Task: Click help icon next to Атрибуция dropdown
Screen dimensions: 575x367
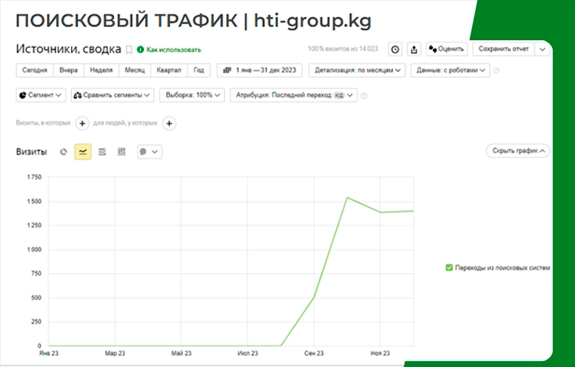Action: click(364, 96)
